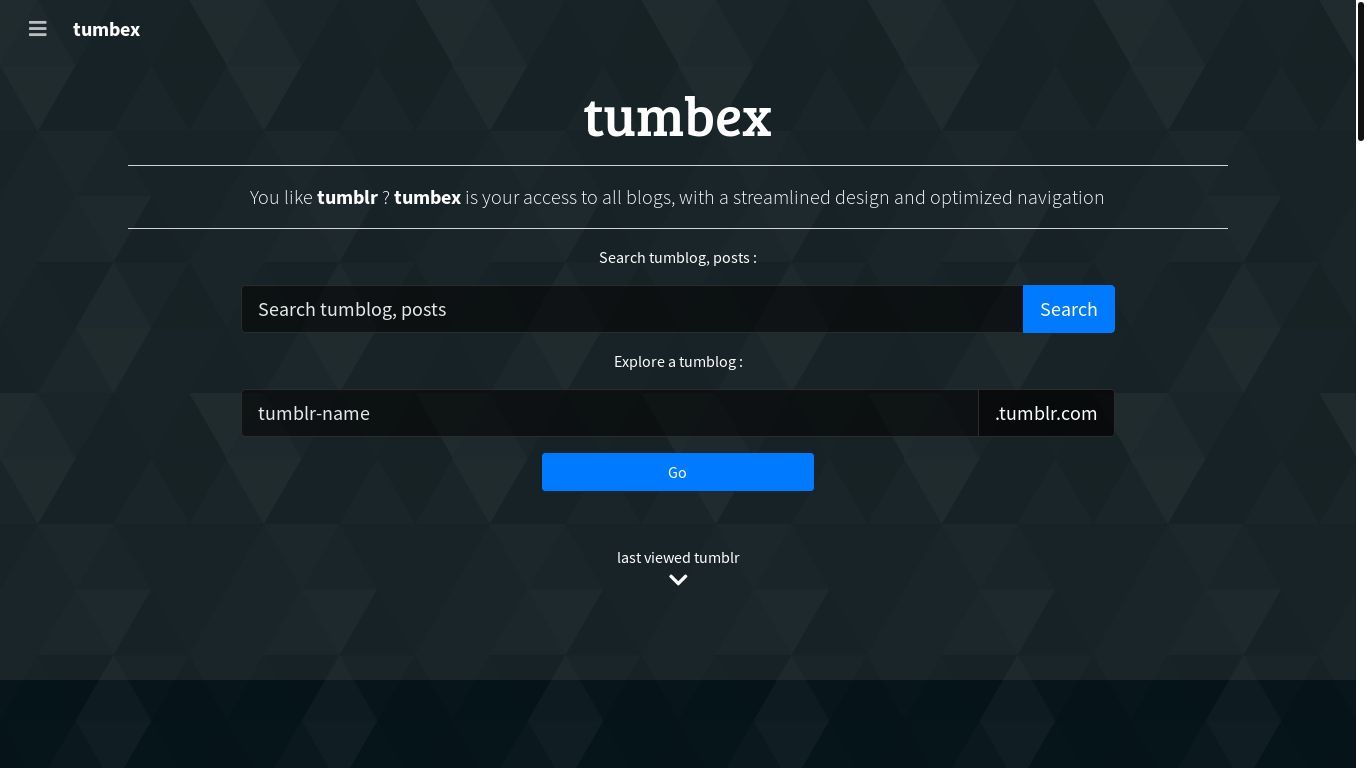Focus the tumblr-name input field
Screen dimensions: 1366x768
pos(610,413)
